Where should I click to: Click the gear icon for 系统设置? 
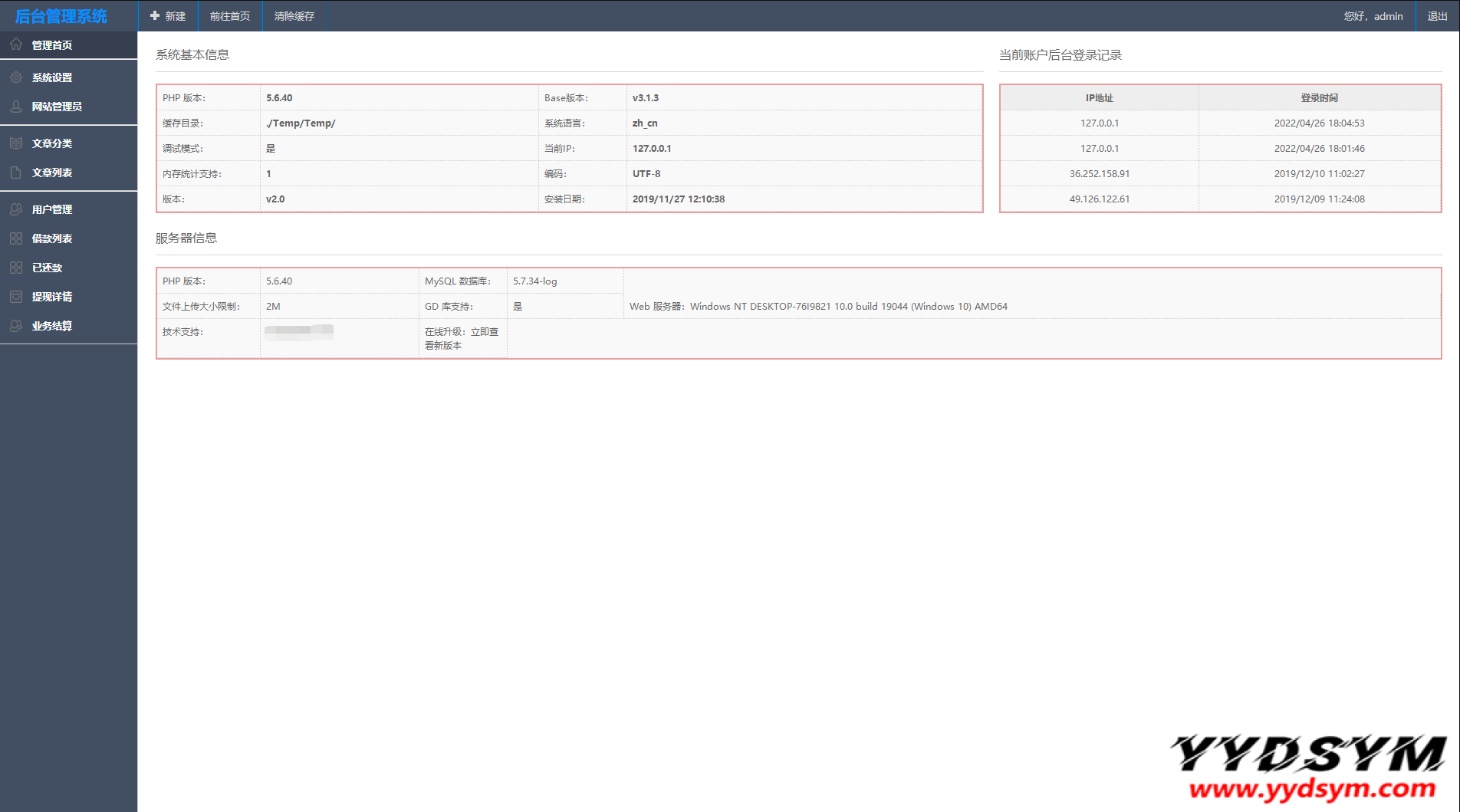coord(16,77)
